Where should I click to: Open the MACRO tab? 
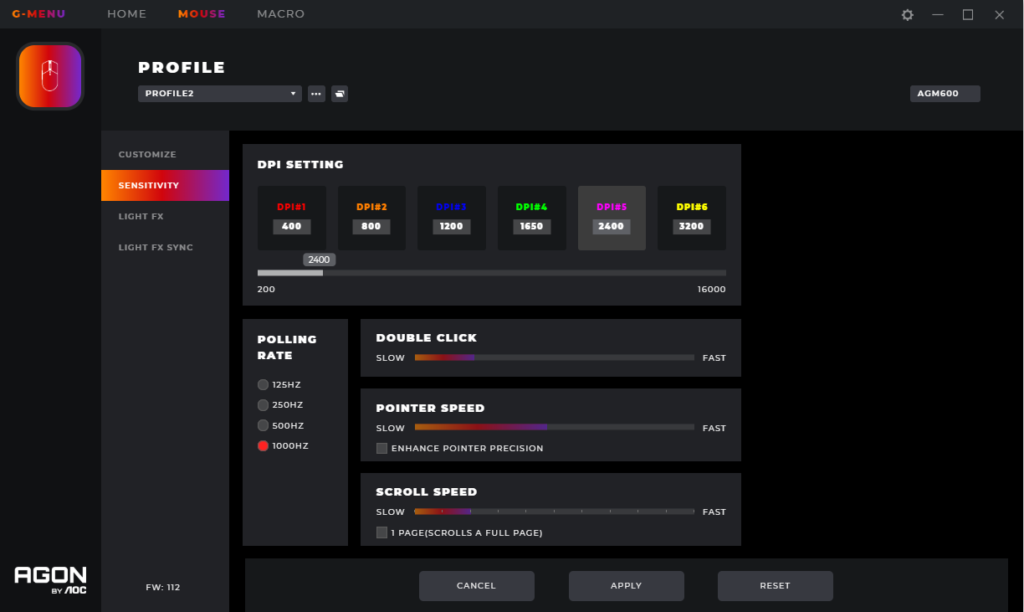pos(280,14)
